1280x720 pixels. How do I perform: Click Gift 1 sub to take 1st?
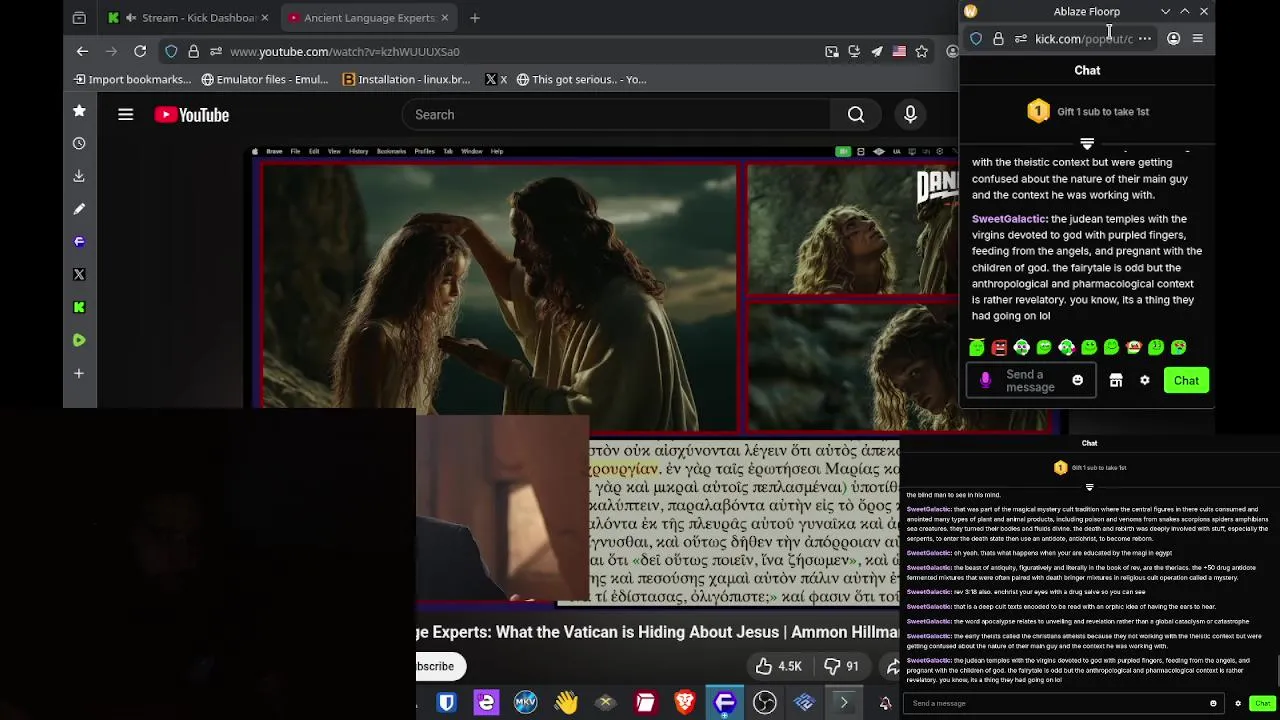pos(1088,111)
